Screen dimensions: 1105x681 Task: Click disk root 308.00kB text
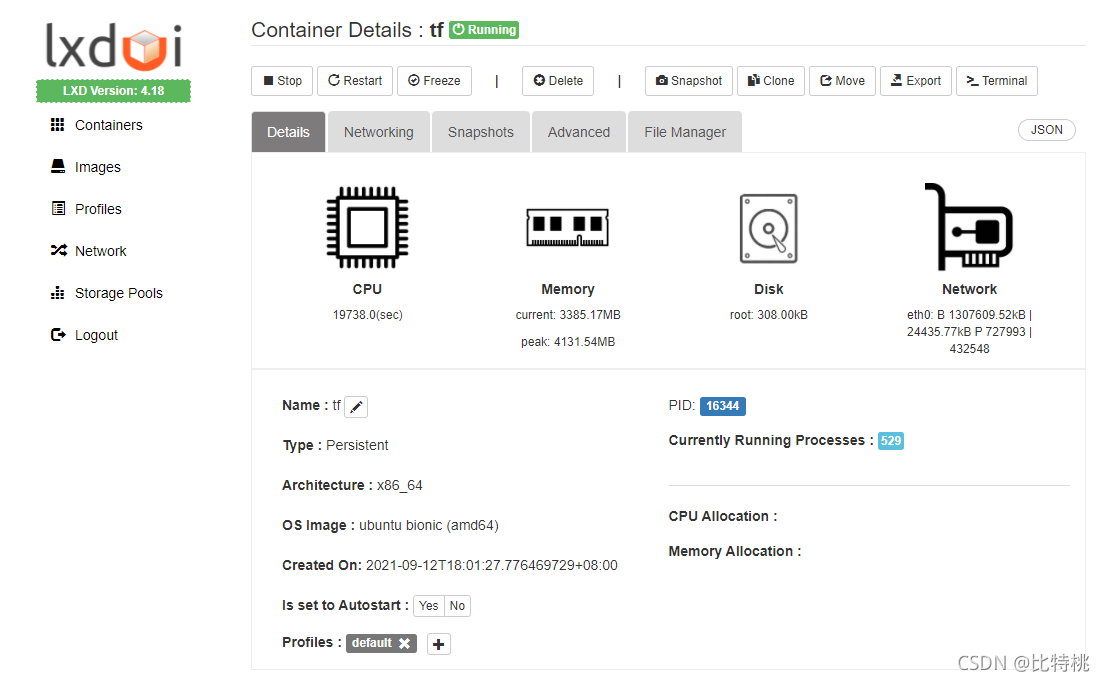click(x=768, y=314)
